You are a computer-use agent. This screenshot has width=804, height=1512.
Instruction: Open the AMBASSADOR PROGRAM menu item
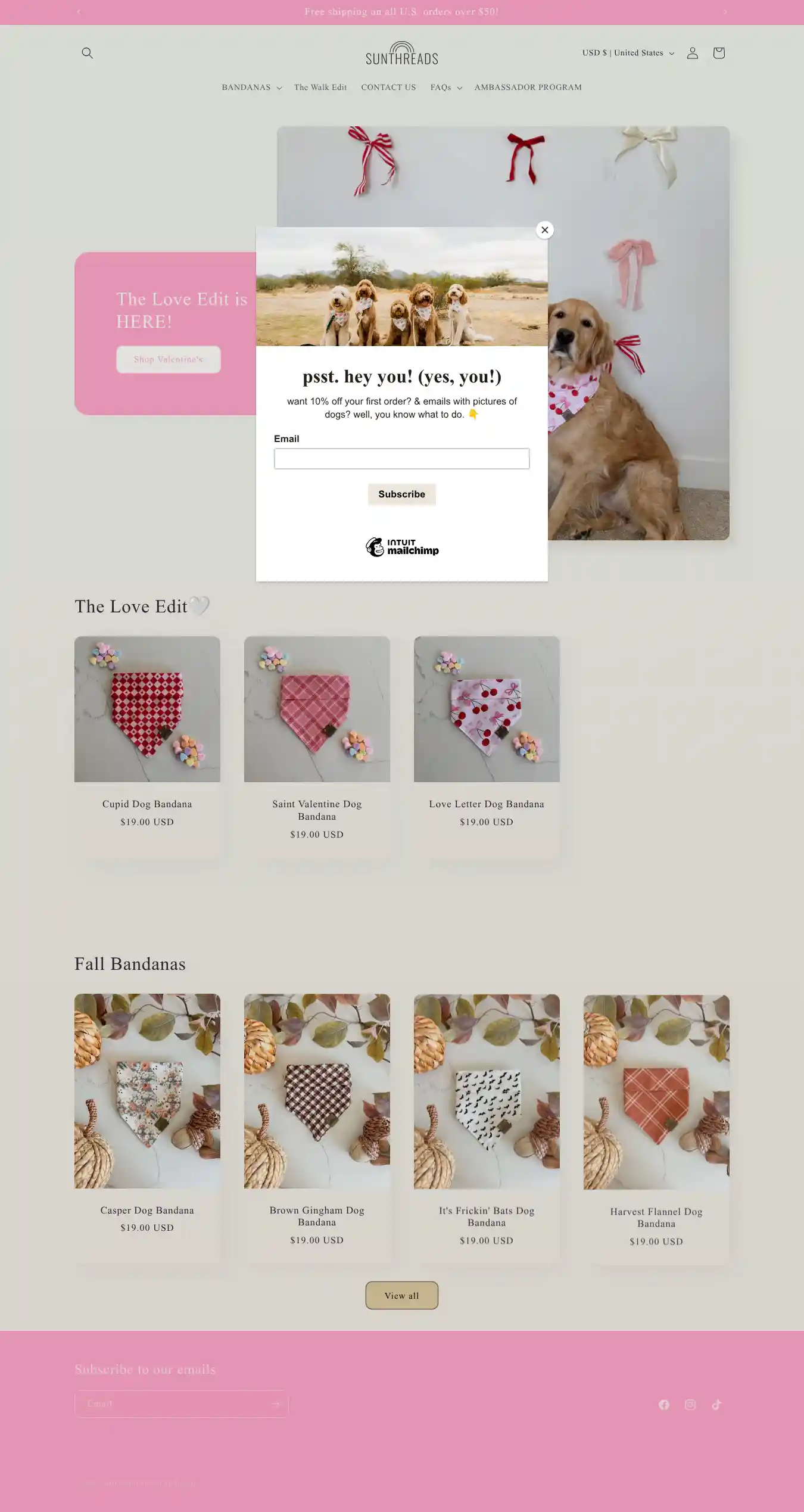tap(528, 88)
